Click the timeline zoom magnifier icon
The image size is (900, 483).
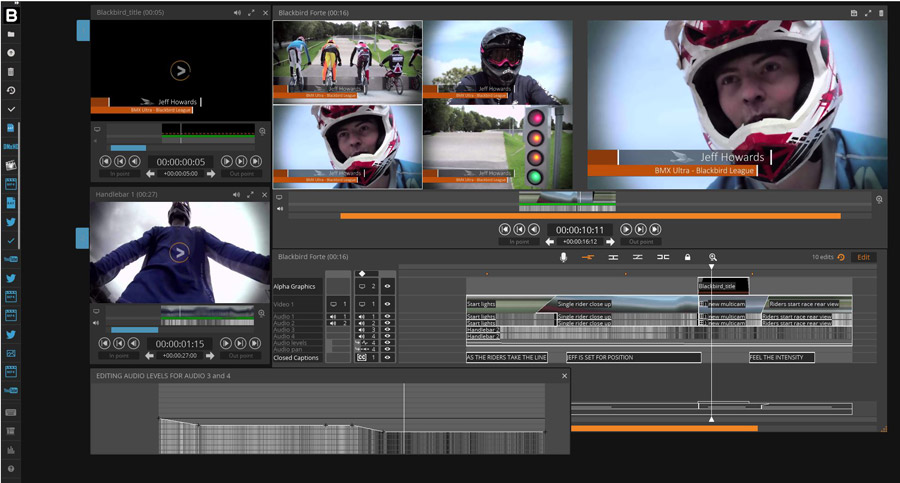[x=712, y=257]
